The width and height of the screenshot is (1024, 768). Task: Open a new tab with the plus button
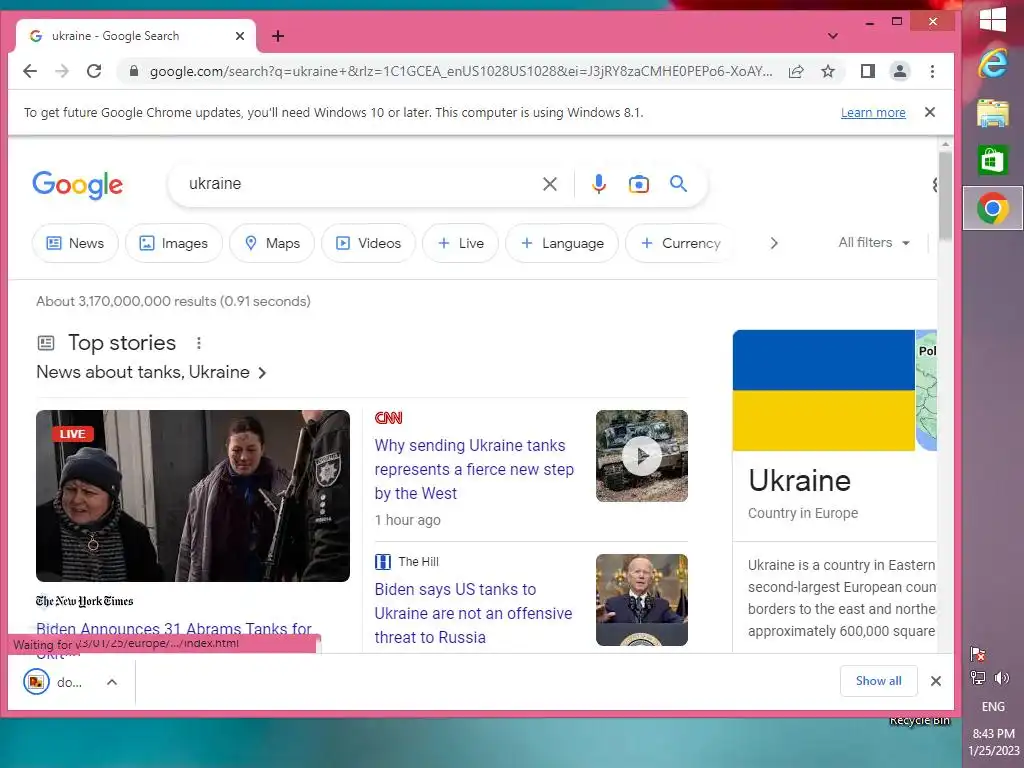[278, 36]
